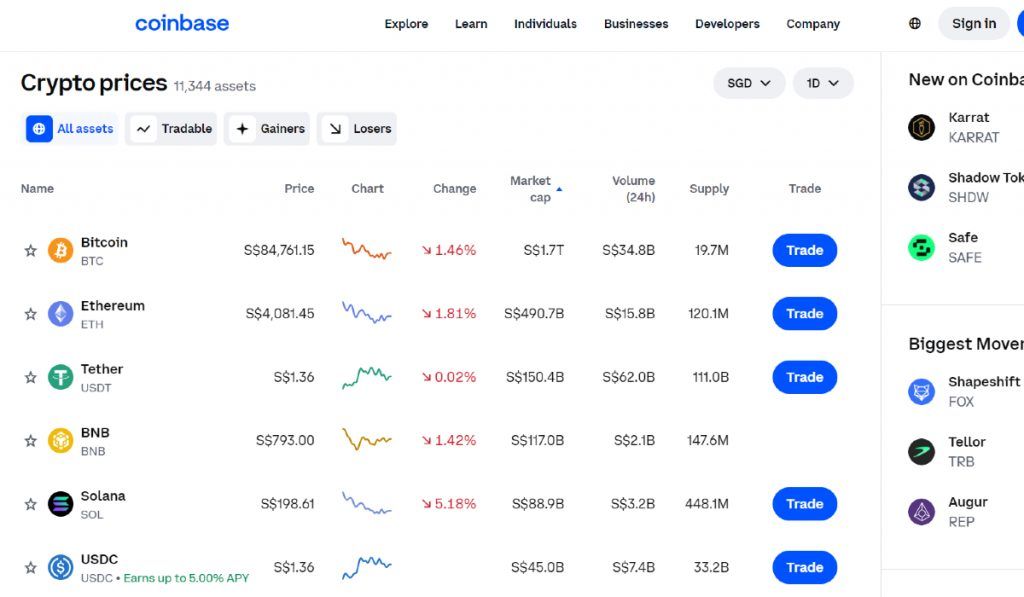Click Trade button for Ethereum

coord(805,314)
